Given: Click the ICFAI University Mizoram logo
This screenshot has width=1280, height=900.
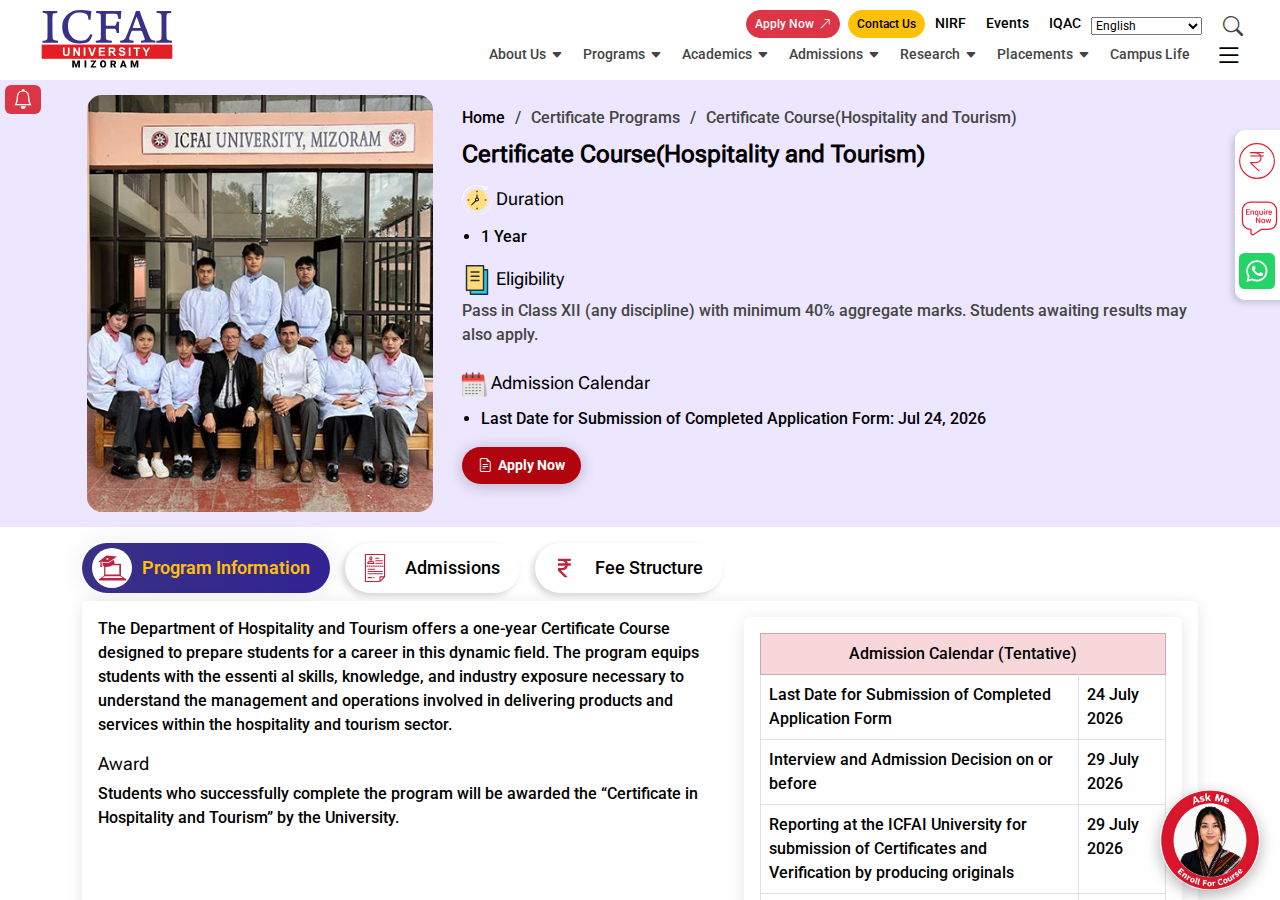Looking at the screenshot, I should click(x=107, y=39).
